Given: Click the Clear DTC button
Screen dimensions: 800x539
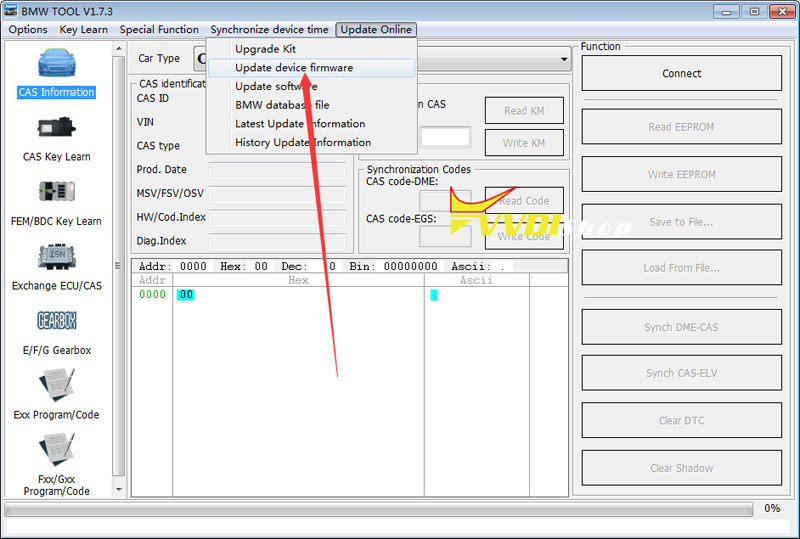Looking at the screenshot, I should pos(682,420).
